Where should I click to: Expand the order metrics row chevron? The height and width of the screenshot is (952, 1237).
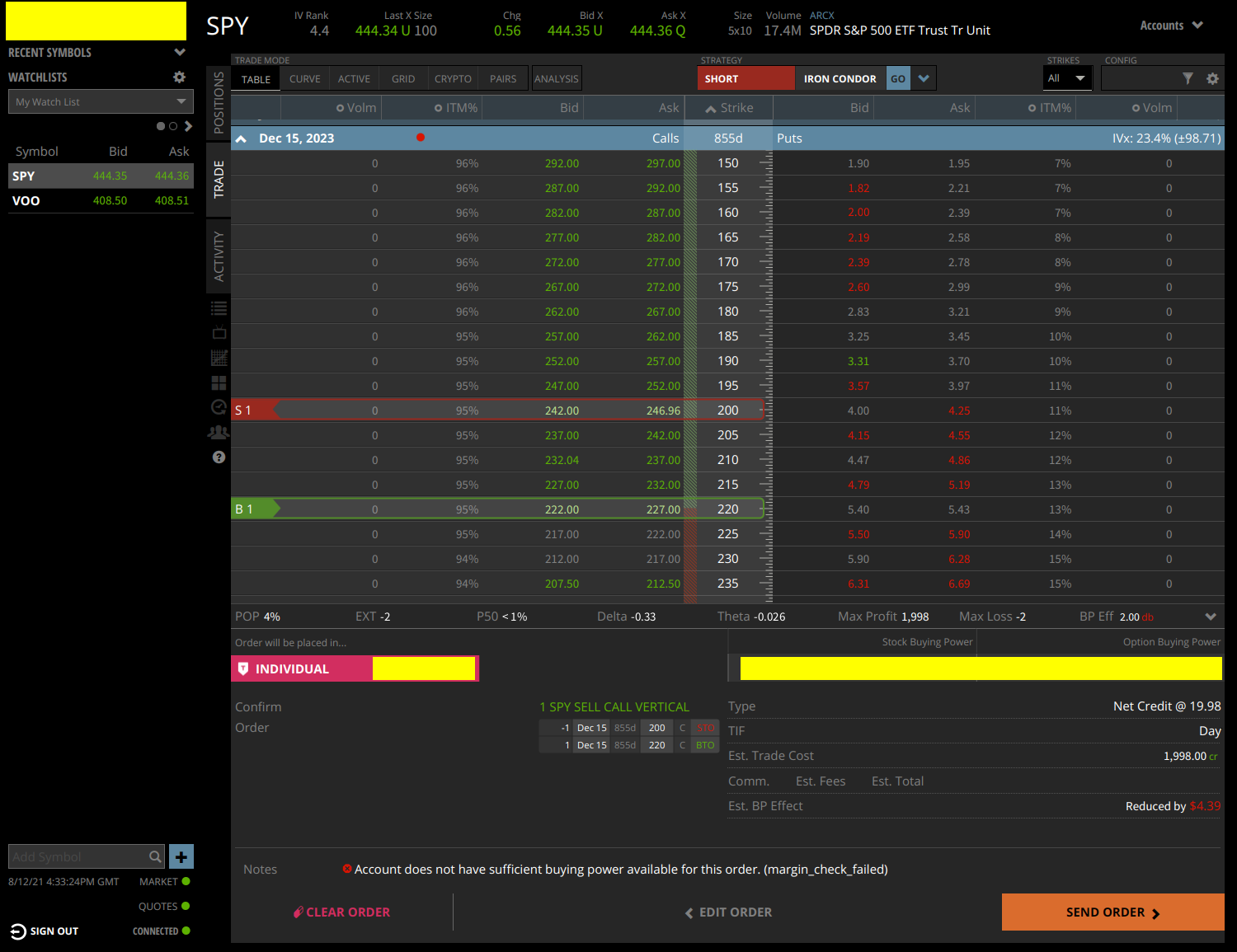point(1211,617)
